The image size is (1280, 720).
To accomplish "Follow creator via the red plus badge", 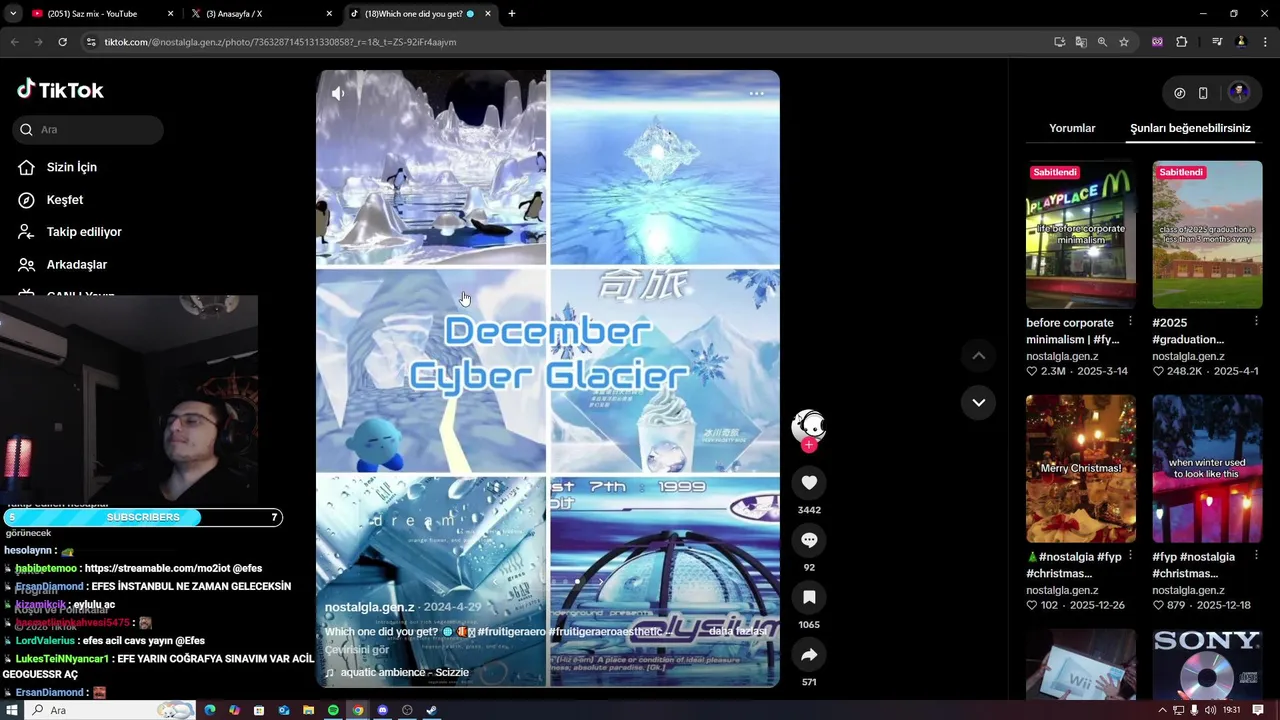I will [809, 445].
